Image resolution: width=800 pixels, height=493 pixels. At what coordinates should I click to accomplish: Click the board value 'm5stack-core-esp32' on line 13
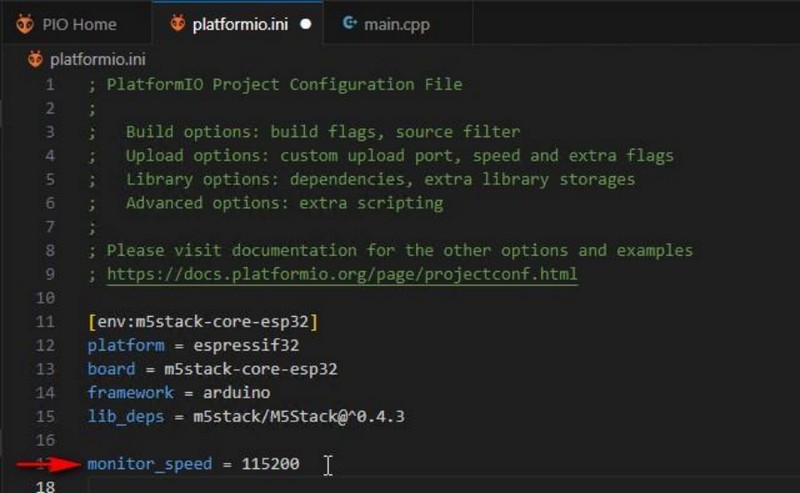tap(251, 369)
